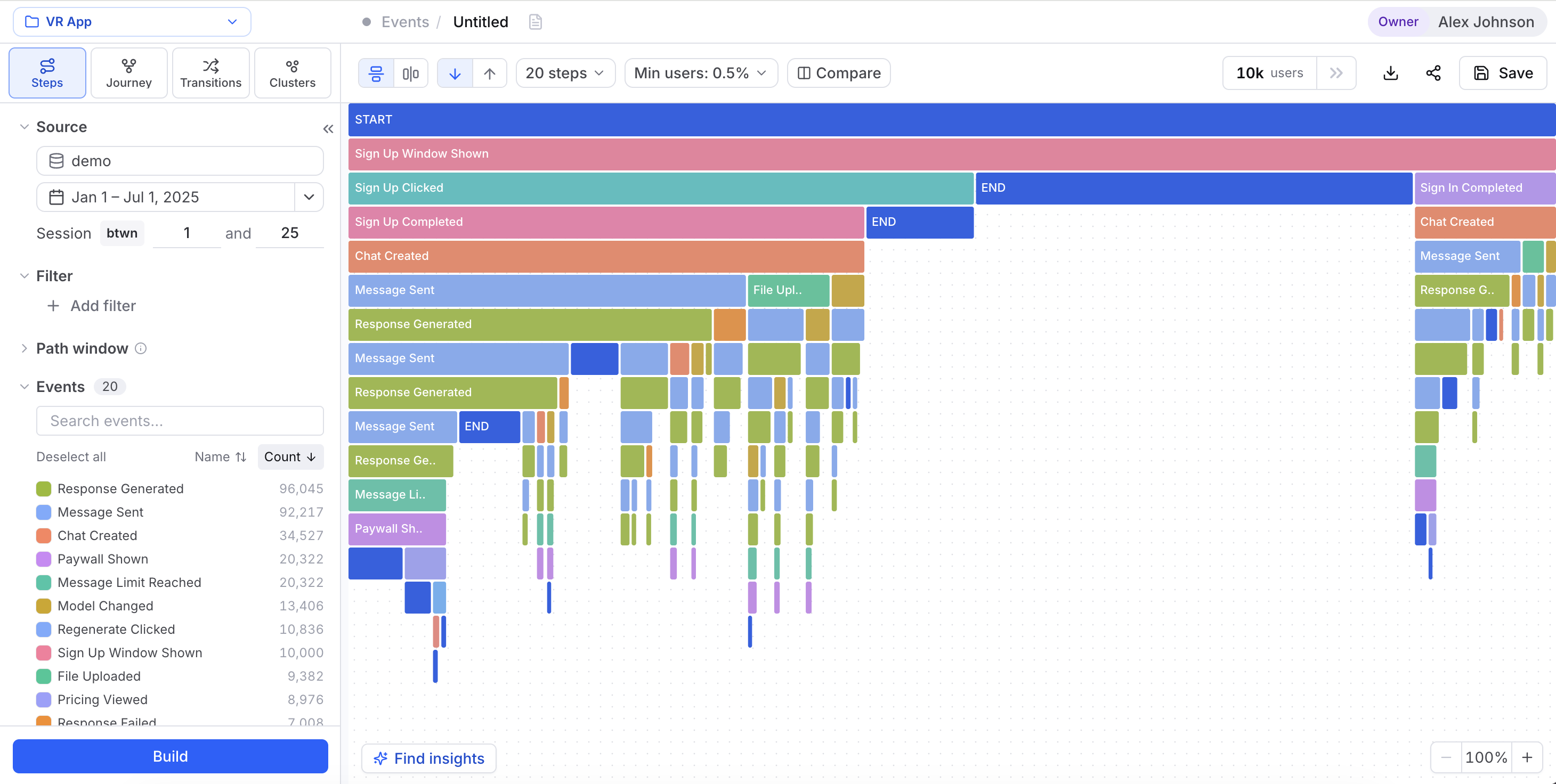The height and width of the screenshot is (784, 1556).
Task: Expand the Path window section
Action: (24, 348)
